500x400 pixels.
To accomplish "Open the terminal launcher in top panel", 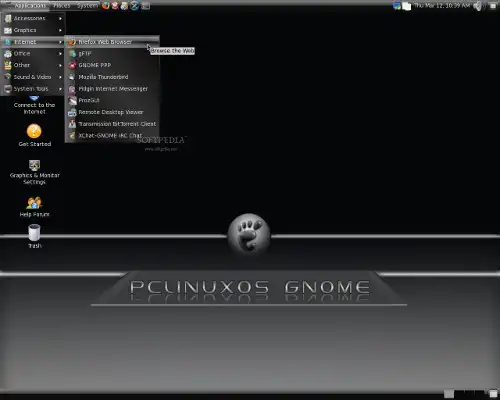I will [x=146, y=6].
